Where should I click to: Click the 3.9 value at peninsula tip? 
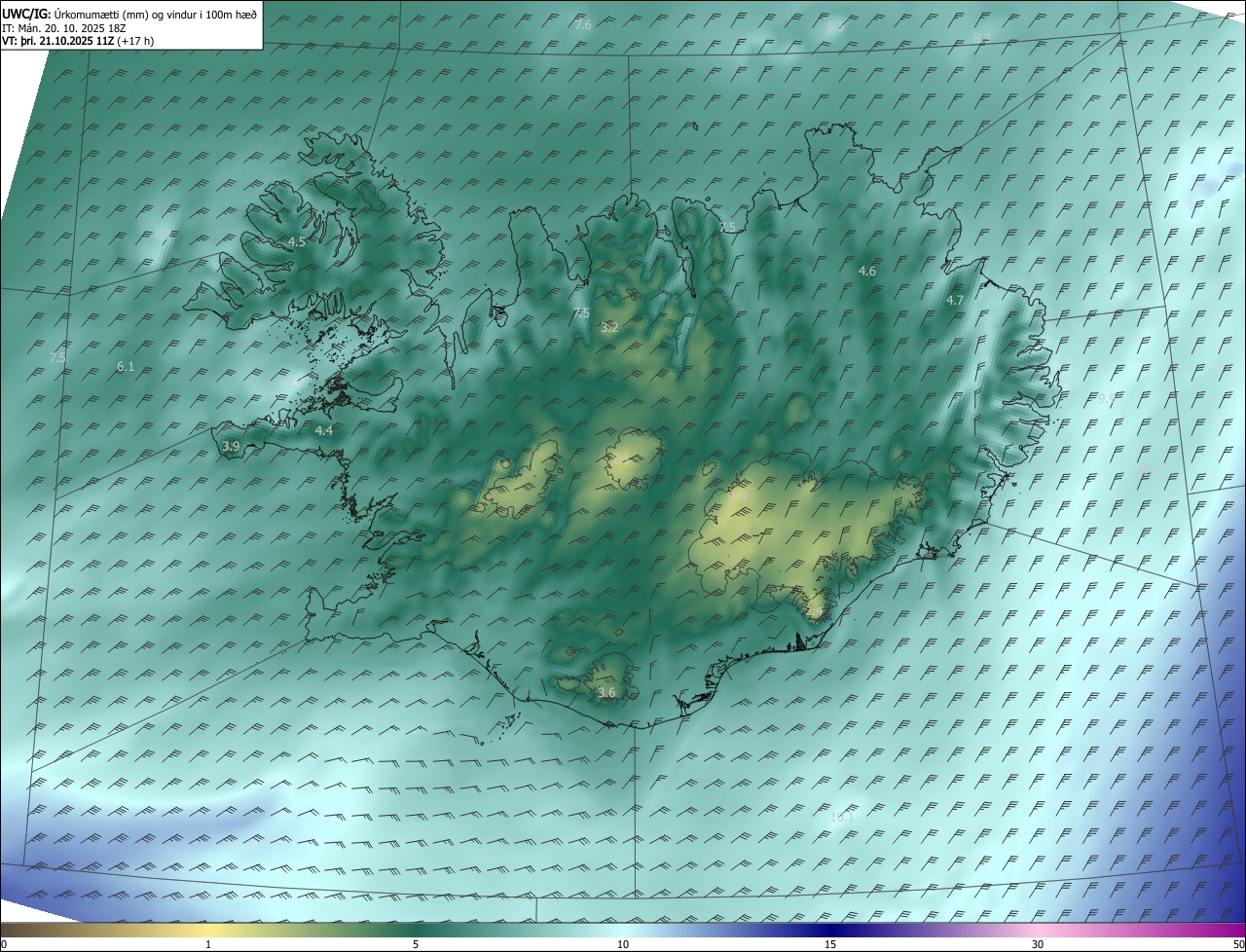pyautogui.click(x=231, y=446)
